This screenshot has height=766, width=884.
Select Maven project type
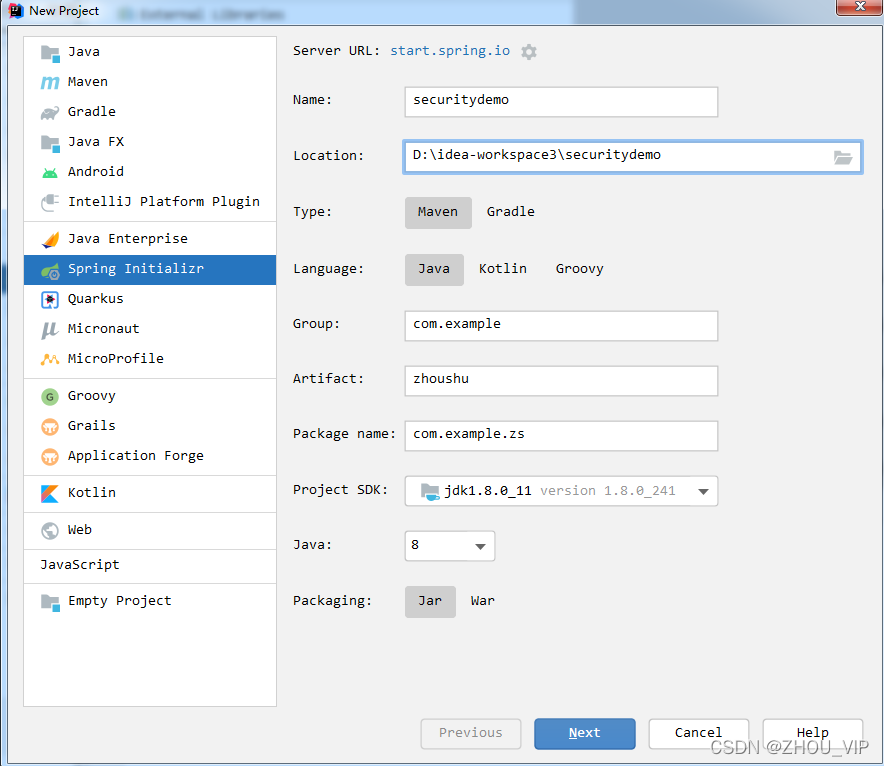[x=438, y=212]
